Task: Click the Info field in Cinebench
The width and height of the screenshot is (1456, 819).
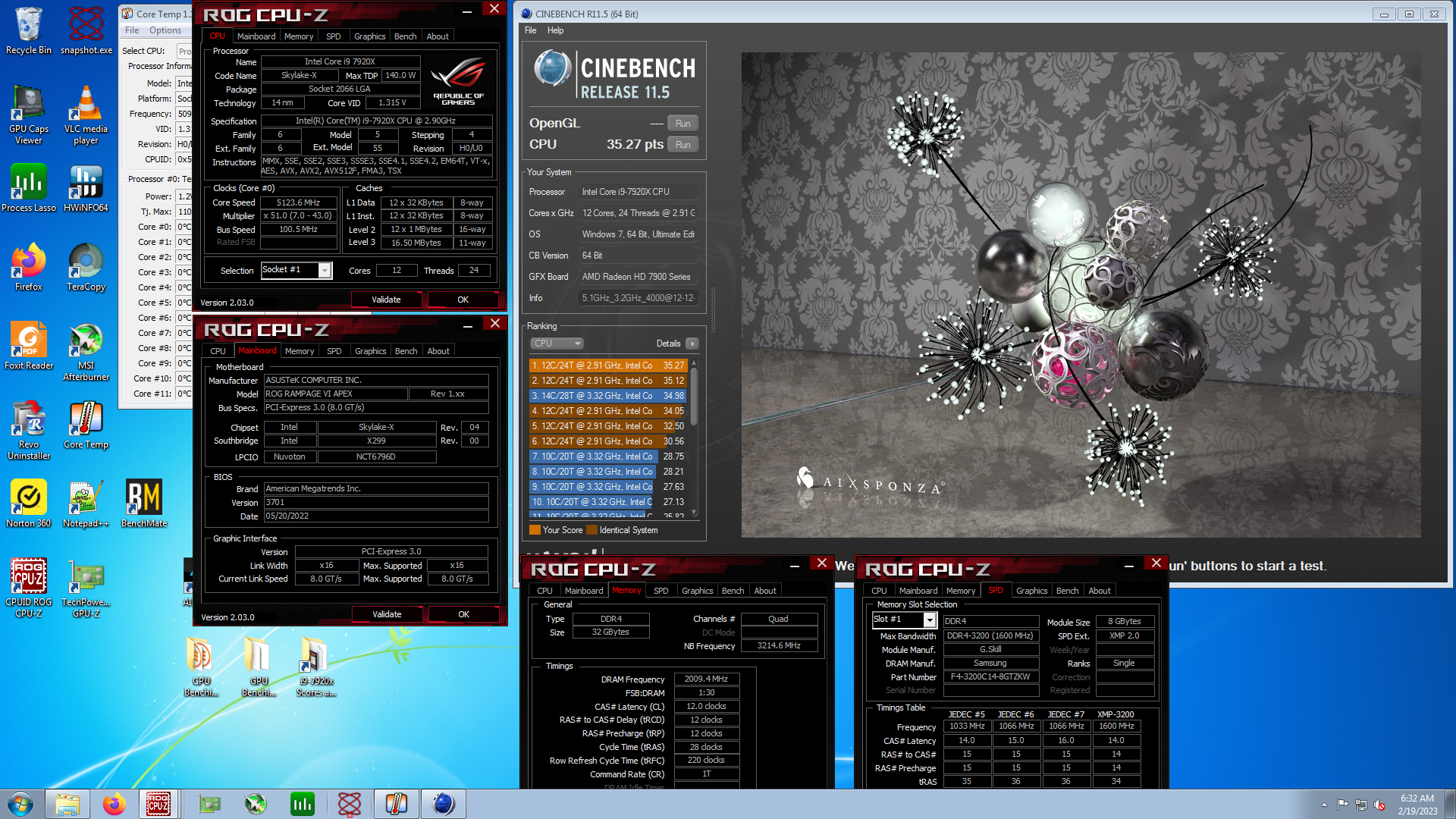Action: tap(639, 298)
